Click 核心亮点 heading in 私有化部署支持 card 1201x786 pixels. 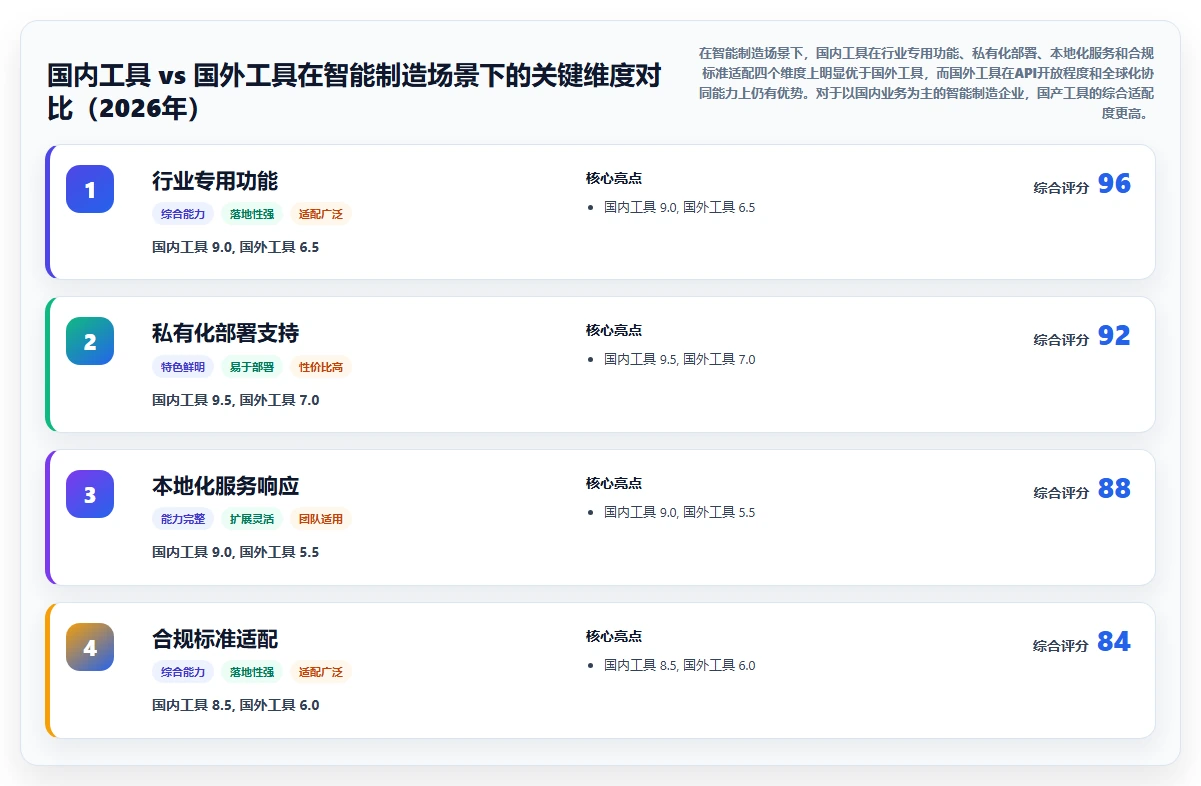(614, 330)
